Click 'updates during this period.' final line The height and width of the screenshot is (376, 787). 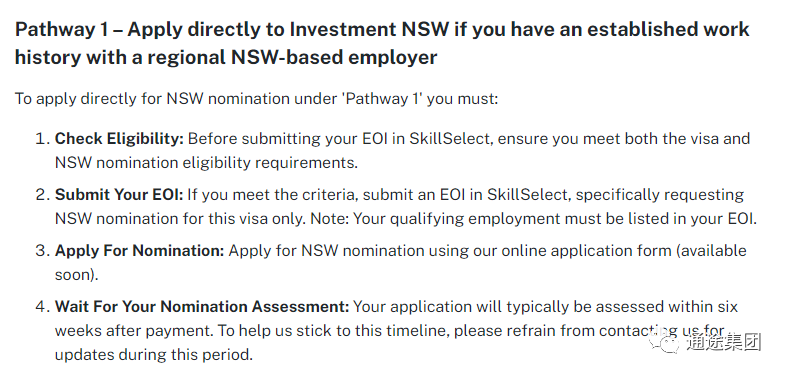point(154,355)
